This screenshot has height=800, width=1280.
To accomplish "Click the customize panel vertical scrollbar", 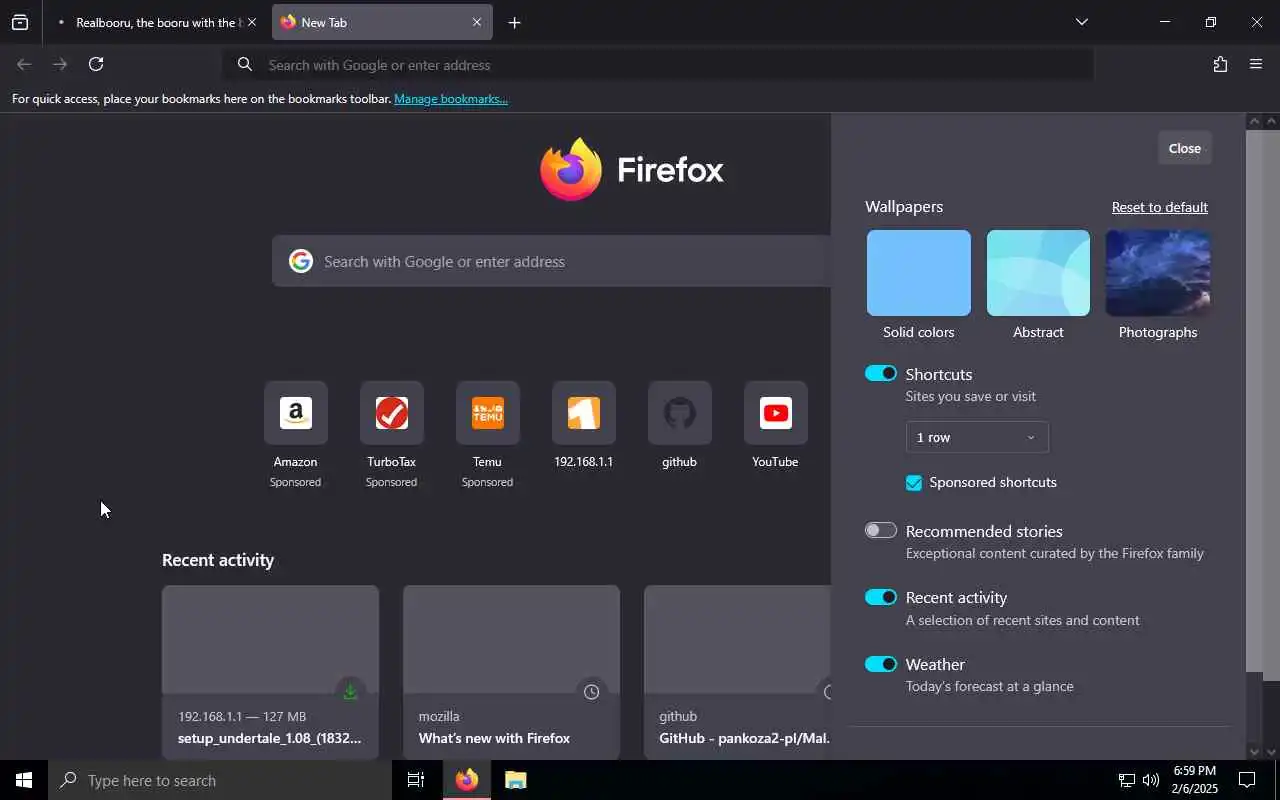I will [x=1254, y=400].
